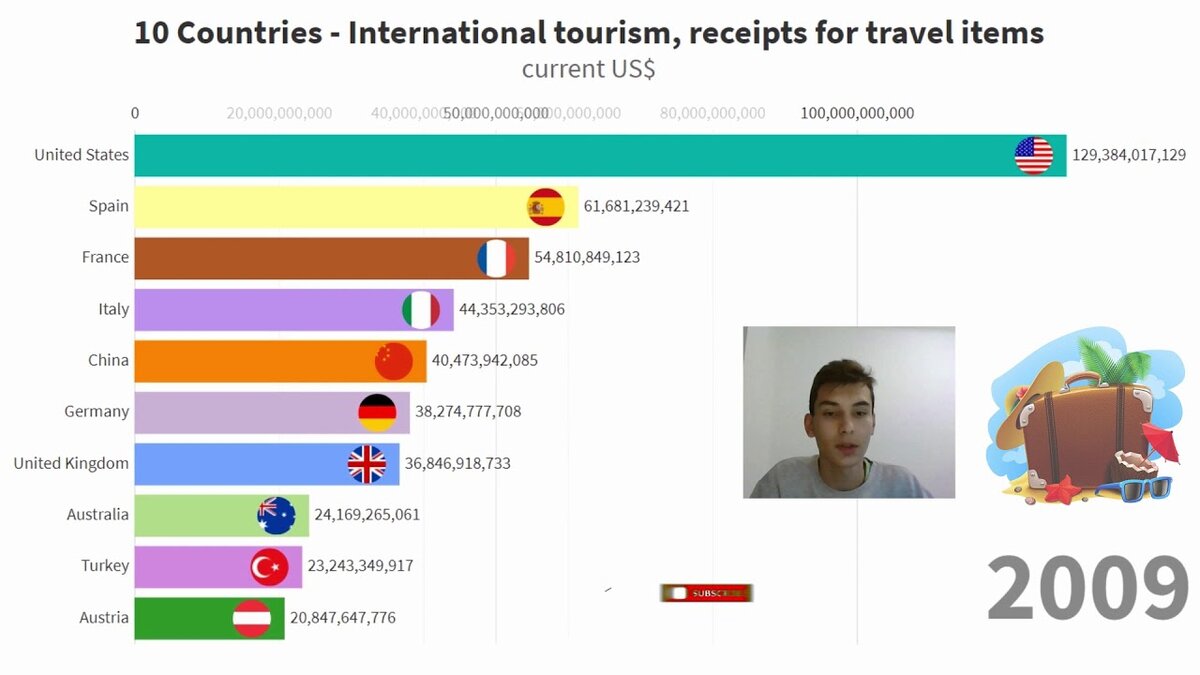Click the 100,000,000,000 axis label
The height and width of the screenshot is (675, 1200).
pos(857,113)
